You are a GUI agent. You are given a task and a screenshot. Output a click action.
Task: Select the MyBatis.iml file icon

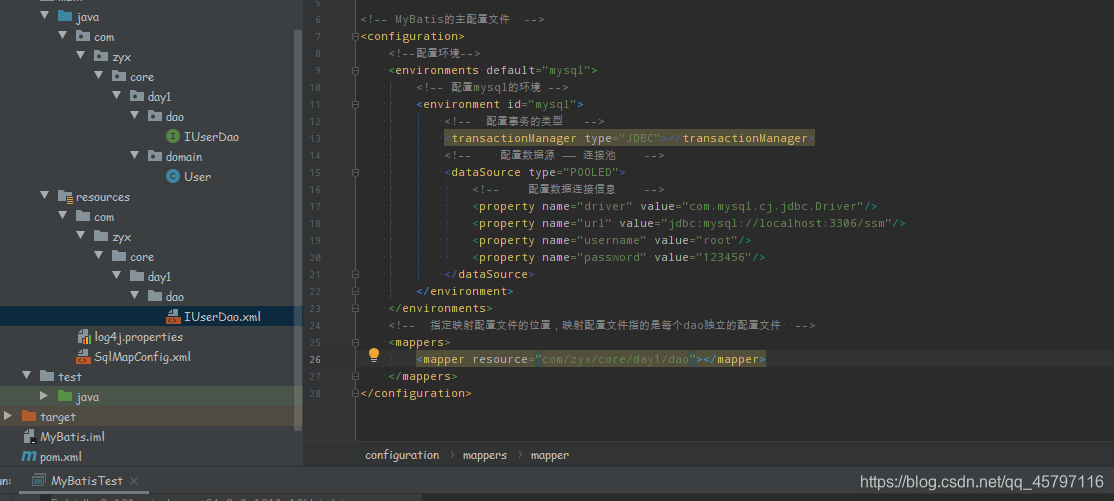(x=29, y=436)
